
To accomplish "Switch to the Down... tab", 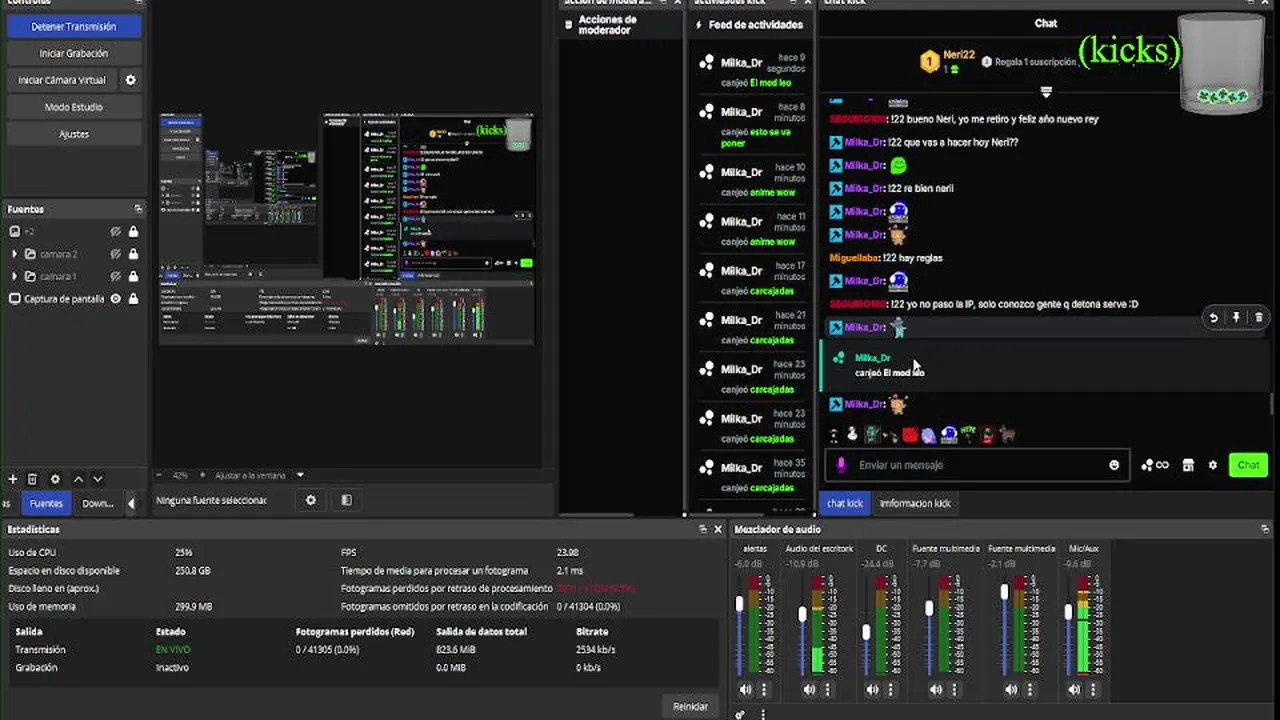I will tap(97, 503).
